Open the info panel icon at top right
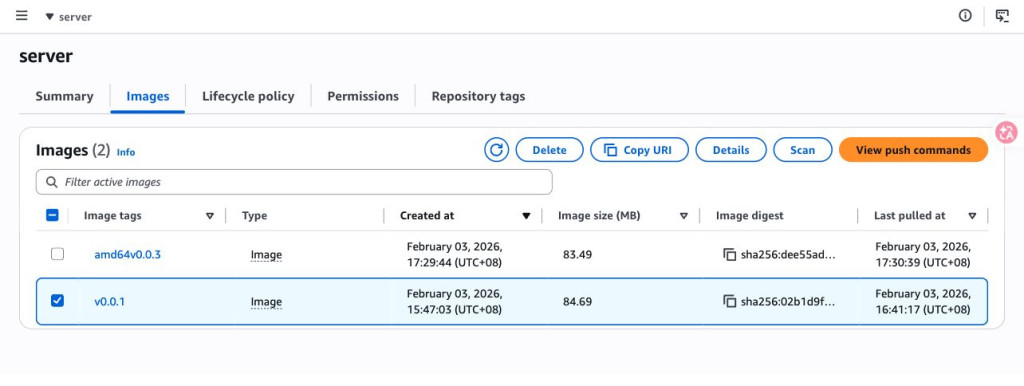Viewport: 1024px width, 386px height. (965, 16)
